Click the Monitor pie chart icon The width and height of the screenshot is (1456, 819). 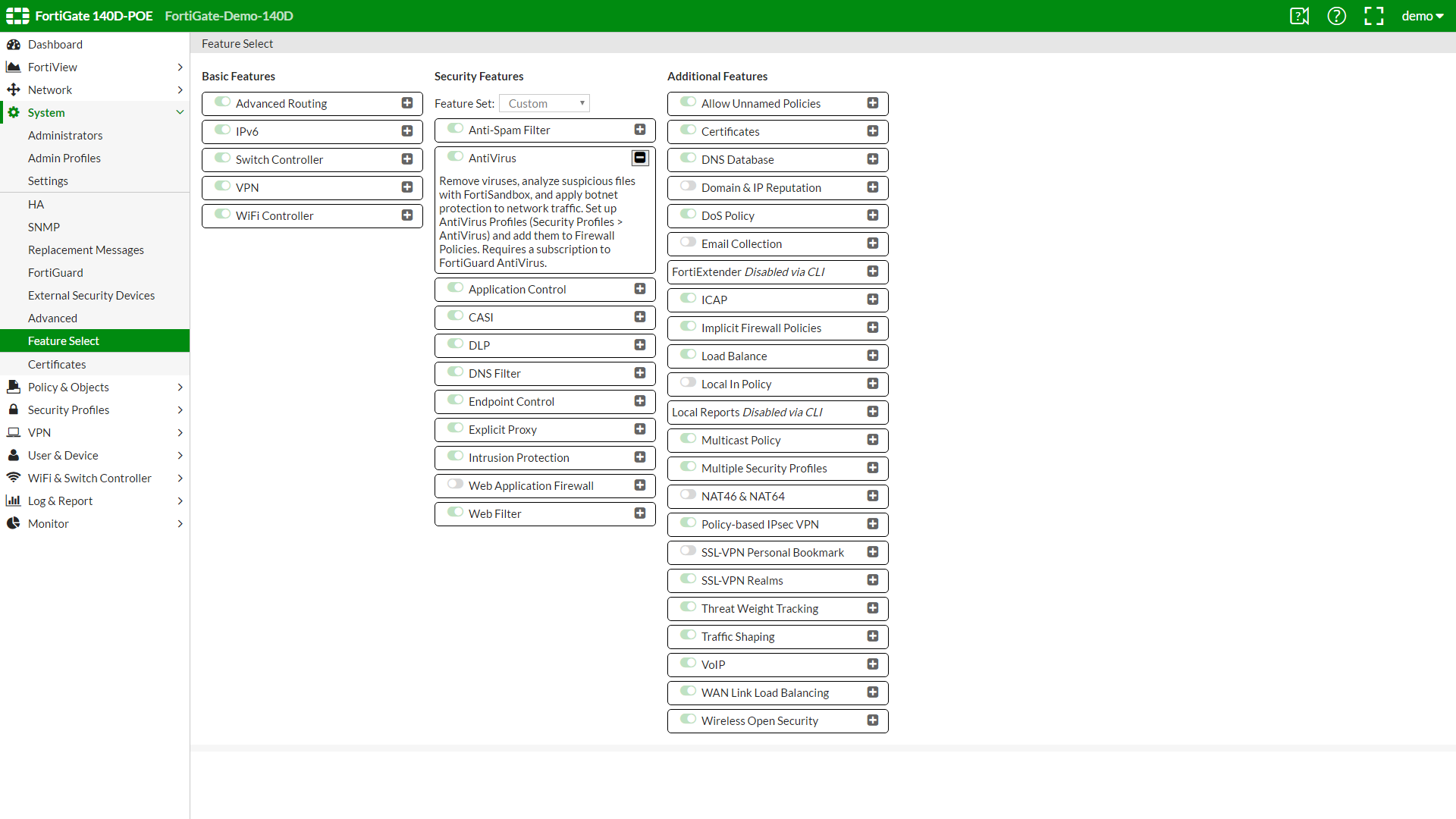pyautogui.click(x=14, y=524)
